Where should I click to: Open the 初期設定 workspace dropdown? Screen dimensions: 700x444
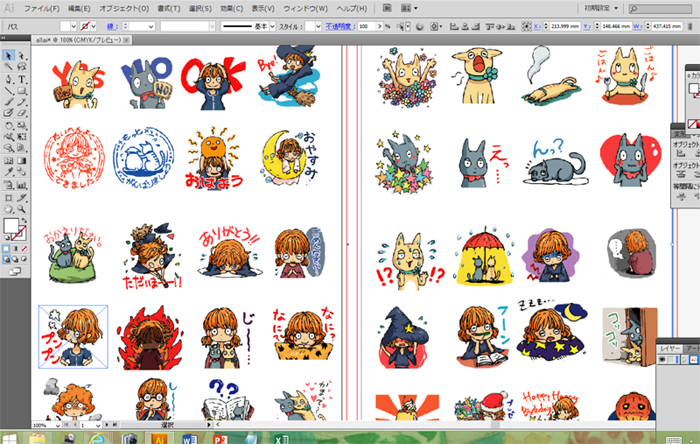click(x=601, y=8)
